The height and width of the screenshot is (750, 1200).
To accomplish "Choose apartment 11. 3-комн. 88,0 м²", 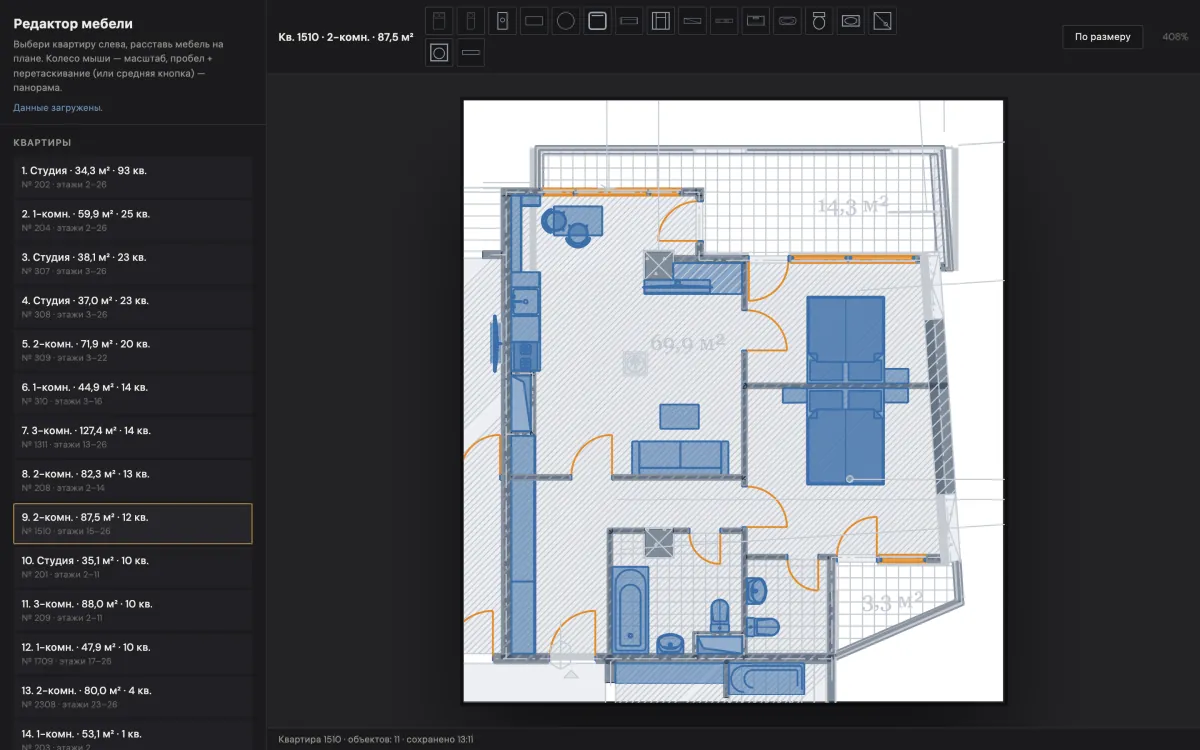I will (x=133, y=610).
